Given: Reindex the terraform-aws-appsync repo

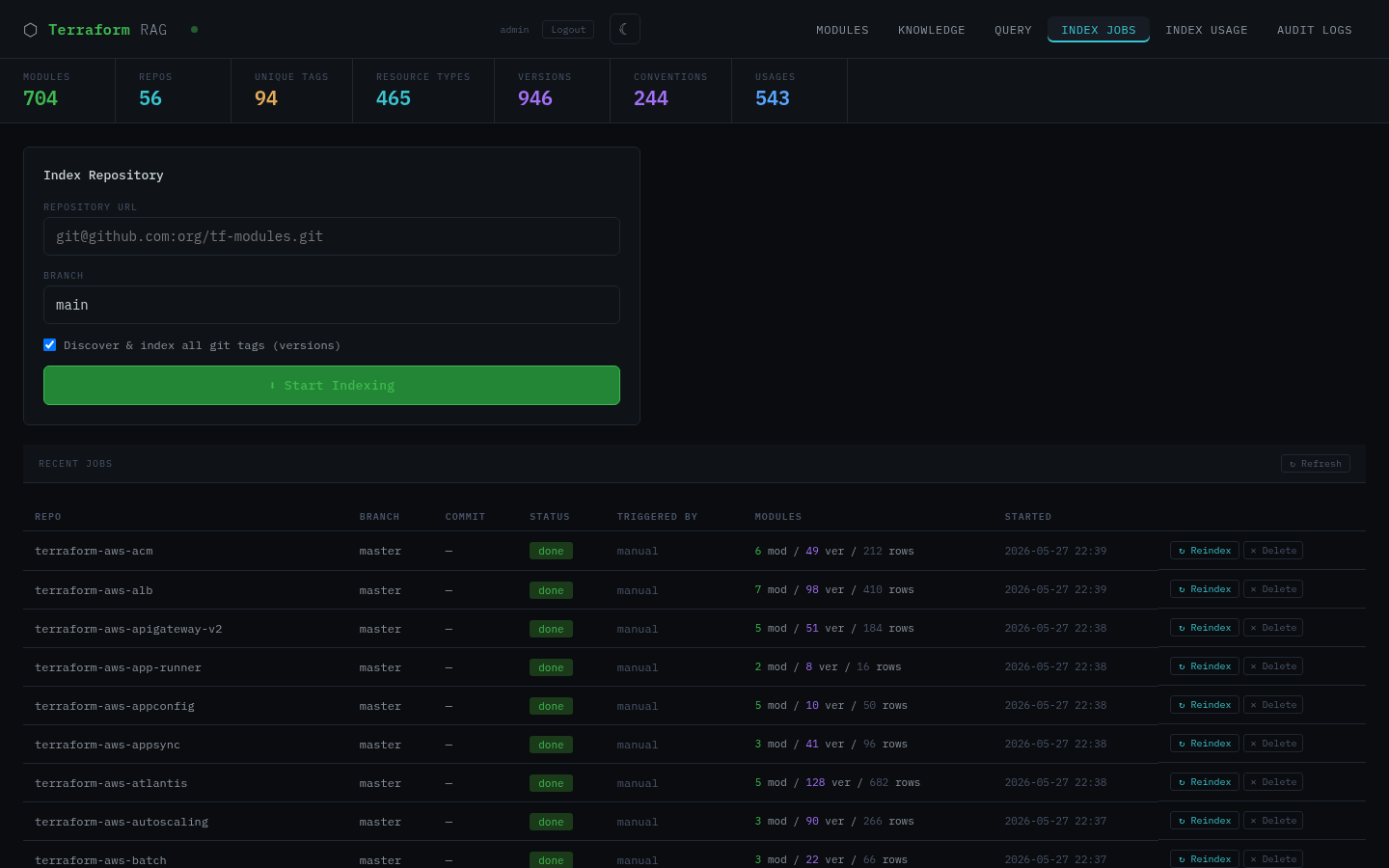Looking at the screenshot, I should [x=1205, y=744].
